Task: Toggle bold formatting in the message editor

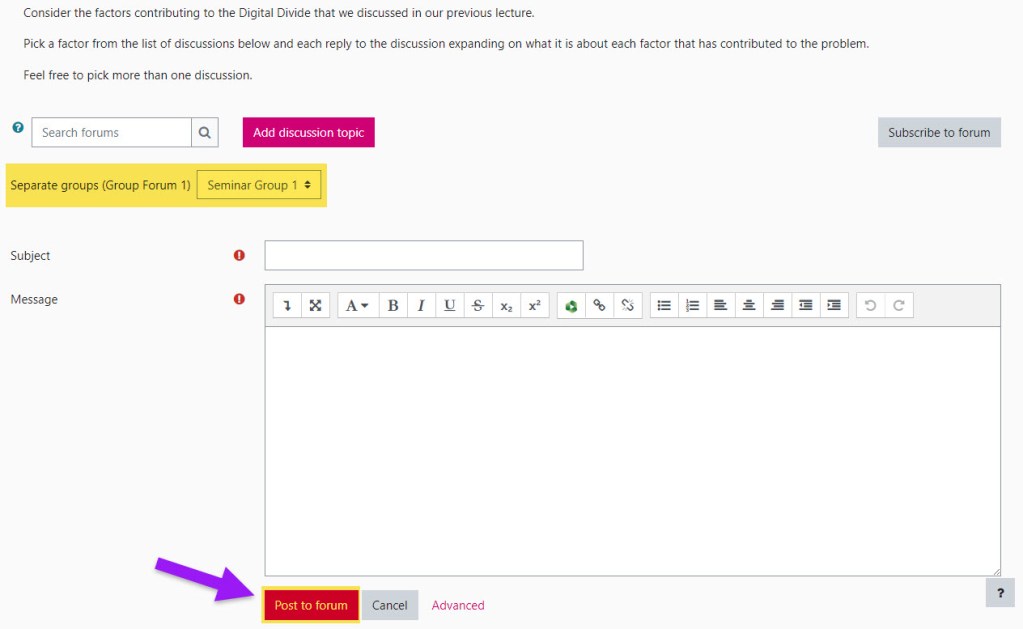Action: 392,306
